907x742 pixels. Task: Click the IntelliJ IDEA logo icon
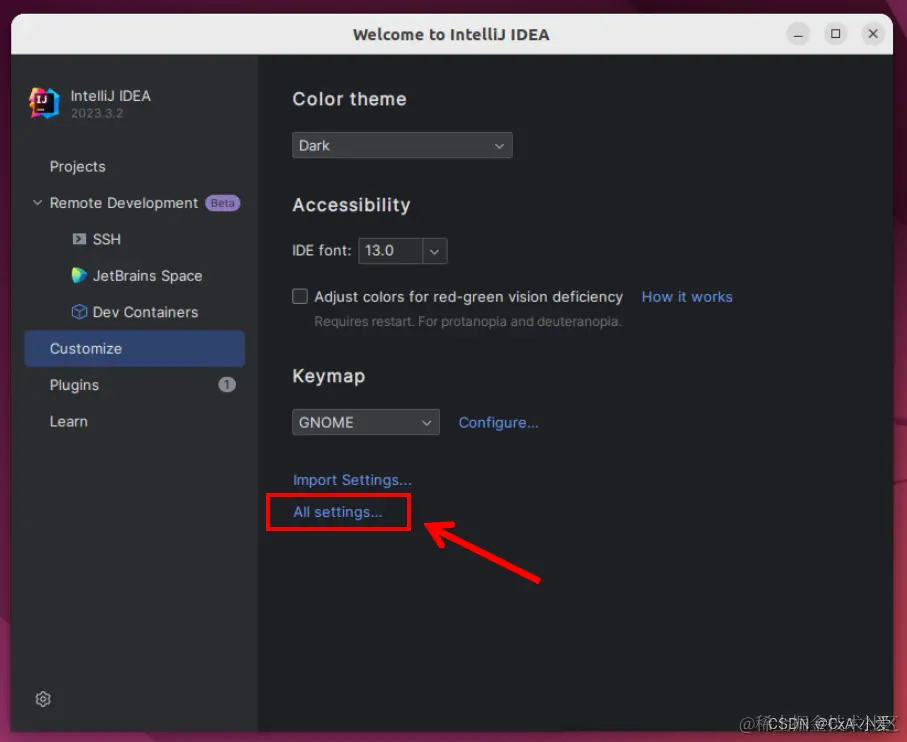click(44, 103)
